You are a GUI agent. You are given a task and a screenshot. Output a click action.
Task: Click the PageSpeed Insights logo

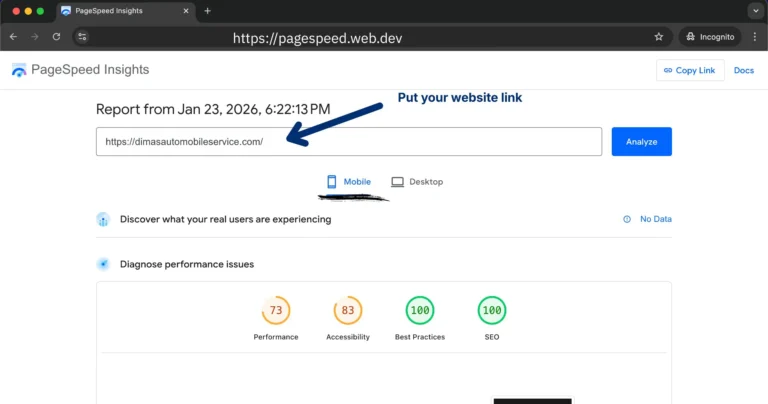pyautogui.click(x=19, y=70)
